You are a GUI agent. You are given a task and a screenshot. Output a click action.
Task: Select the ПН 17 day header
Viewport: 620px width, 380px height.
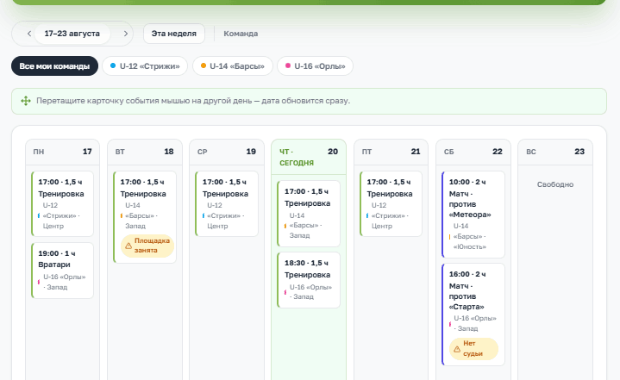click(62, 152)
